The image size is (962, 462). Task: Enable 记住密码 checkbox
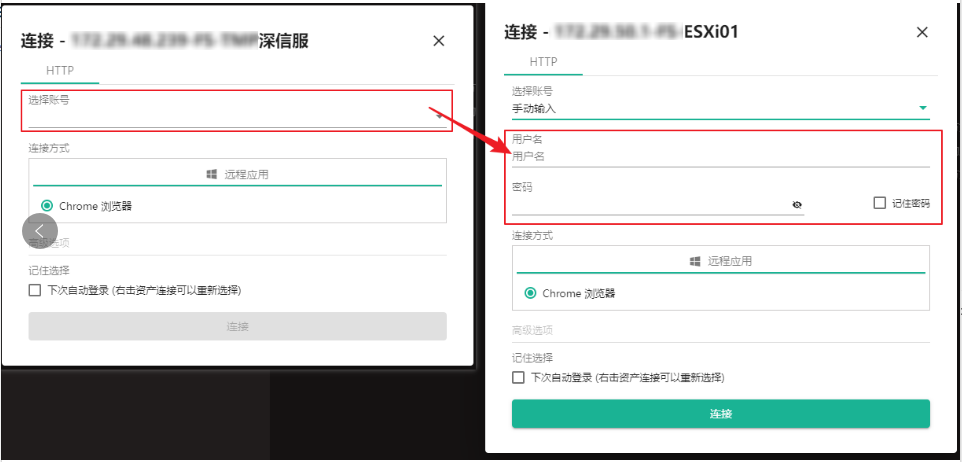click(x=879, y=202)
